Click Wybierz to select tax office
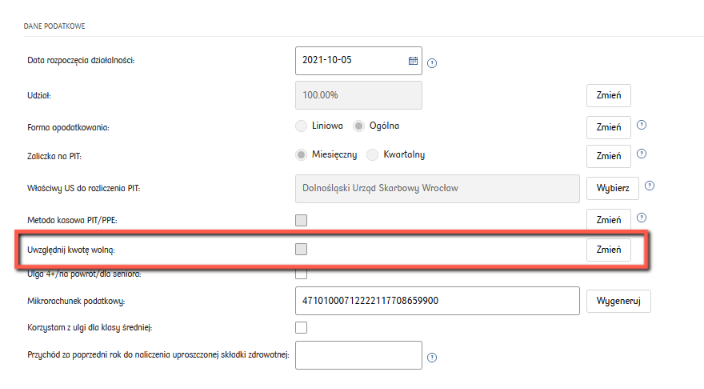The width and height of the screenshot is (704, 389). coord(612,188)
